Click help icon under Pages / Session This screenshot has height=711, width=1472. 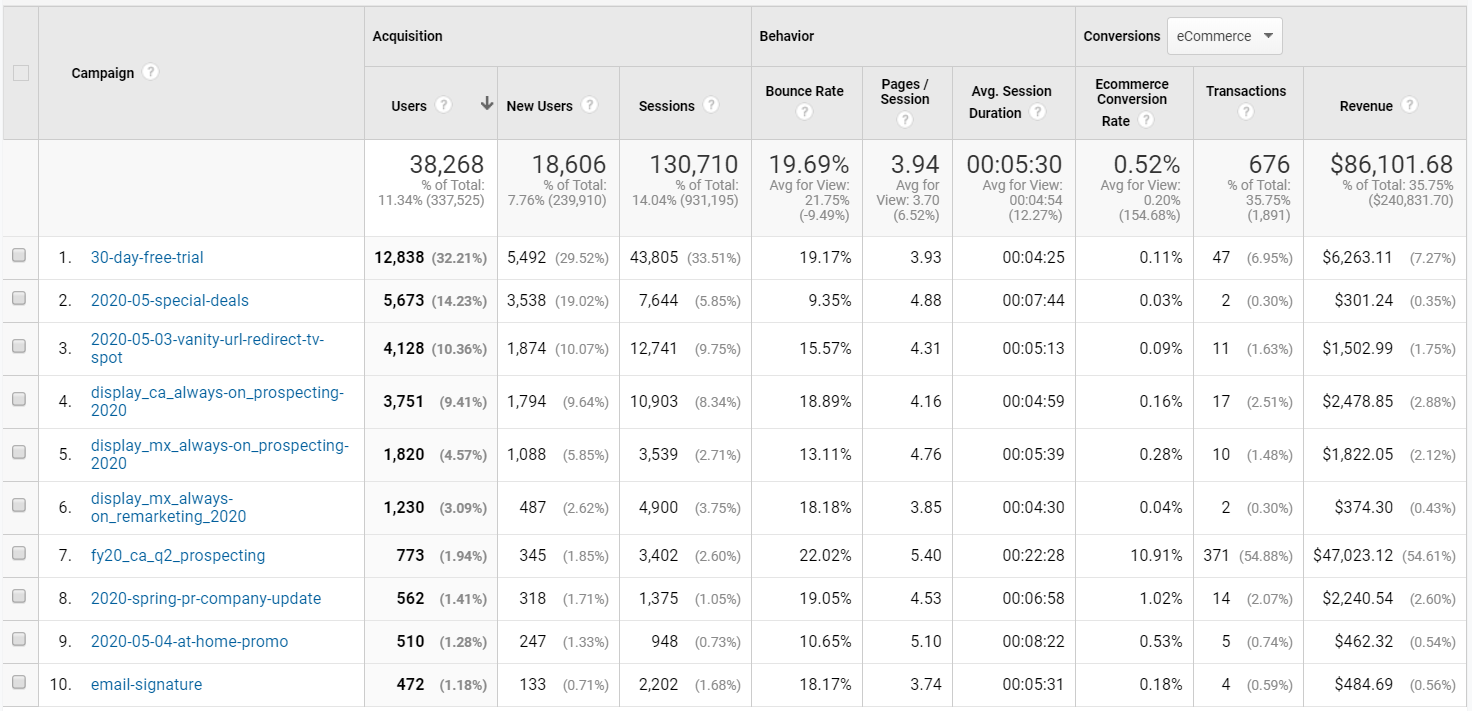pyautogui.click(x=905, y=120)
